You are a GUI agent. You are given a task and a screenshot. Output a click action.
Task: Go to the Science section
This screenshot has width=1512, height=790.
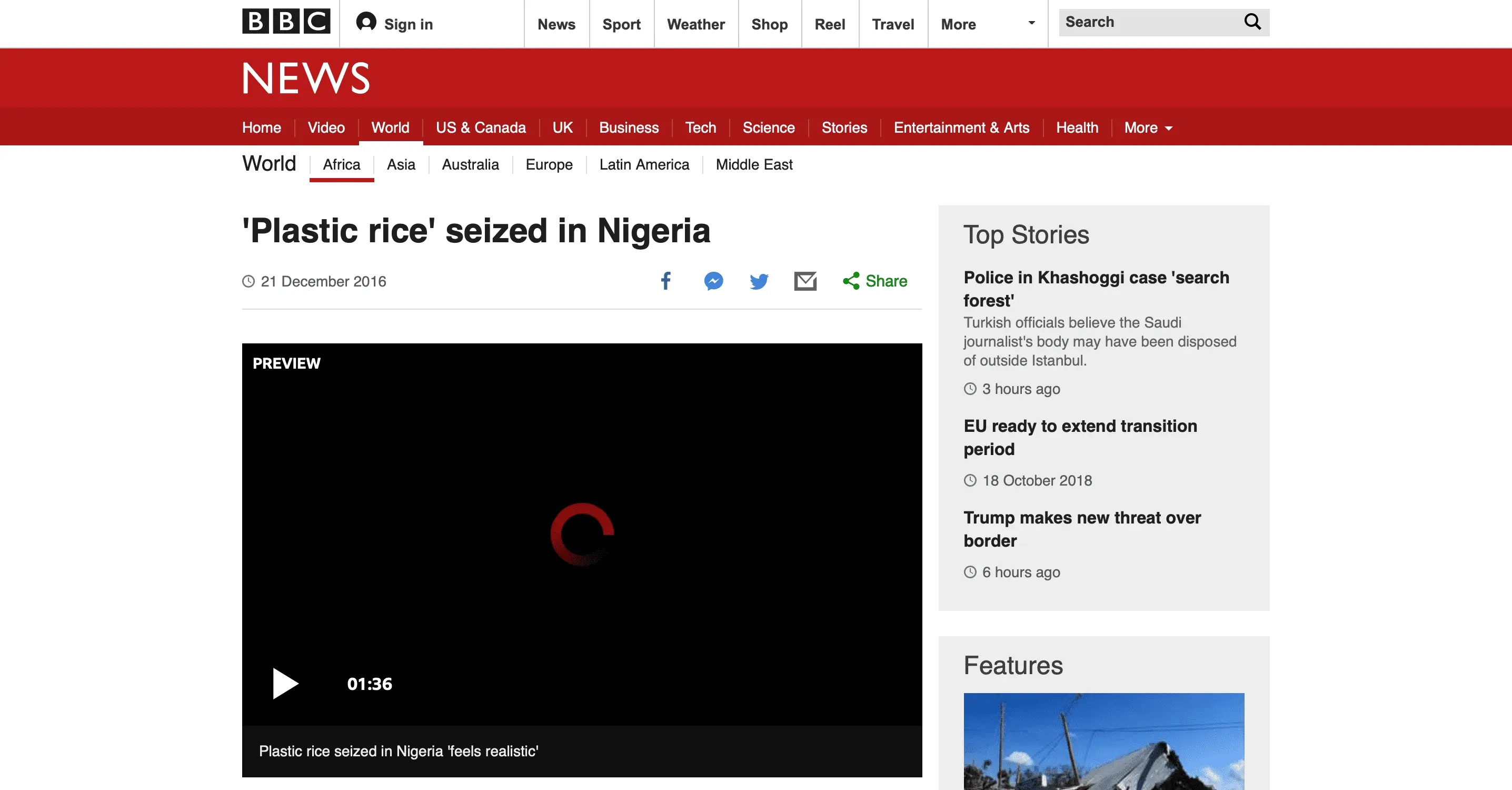pyautogui.click(x=768, y=127)
